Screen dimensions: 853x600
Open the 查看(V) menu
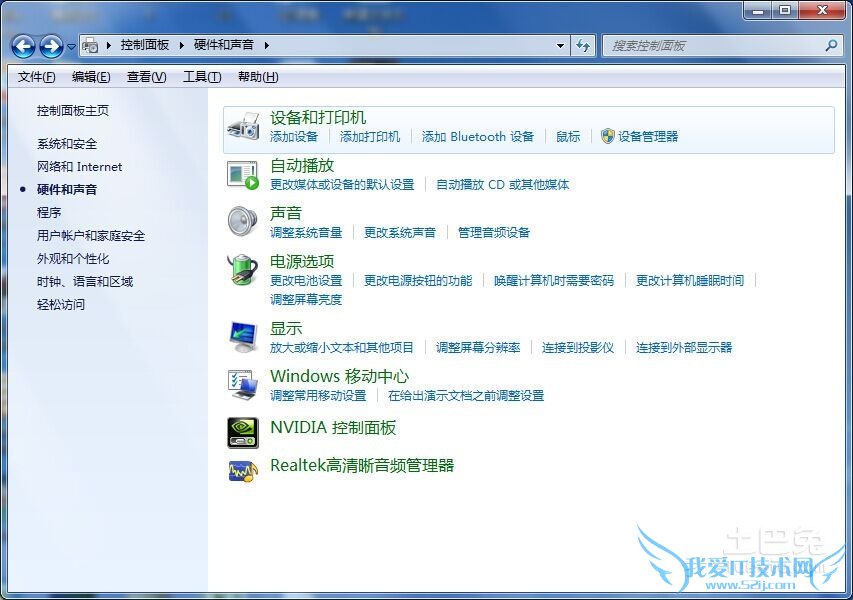click(146, 77)
